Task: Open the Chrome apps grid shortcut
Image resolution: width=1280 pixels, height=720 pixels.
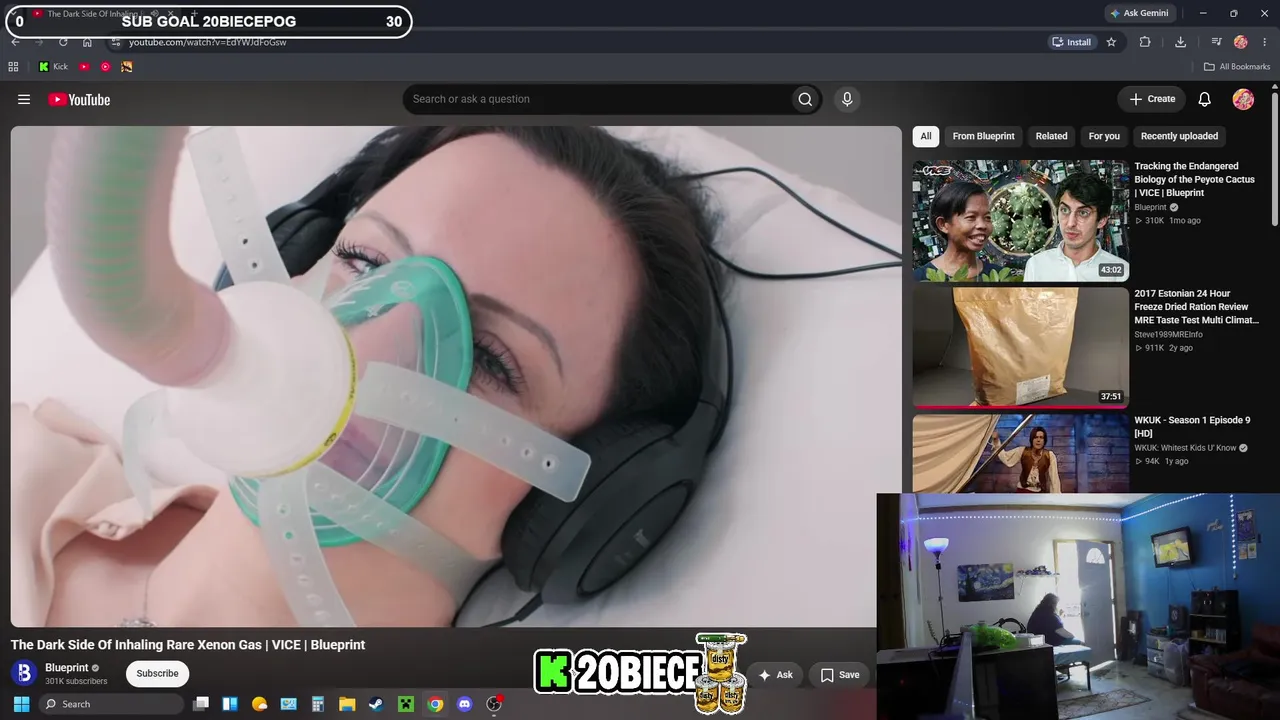Action: [x=13, y=67]
